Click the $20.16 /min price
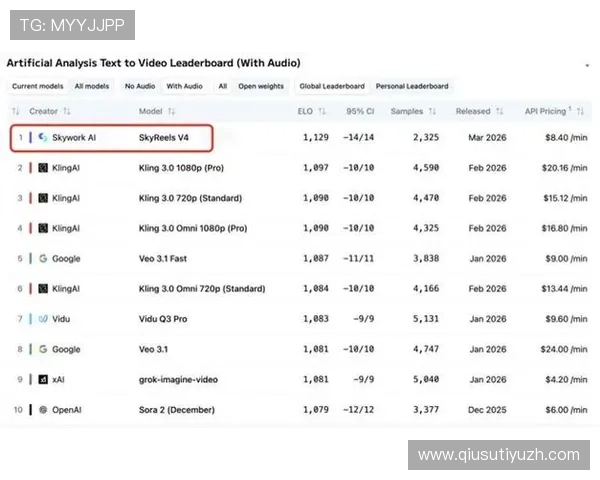600x480 pixels. [x=564, y=168]
